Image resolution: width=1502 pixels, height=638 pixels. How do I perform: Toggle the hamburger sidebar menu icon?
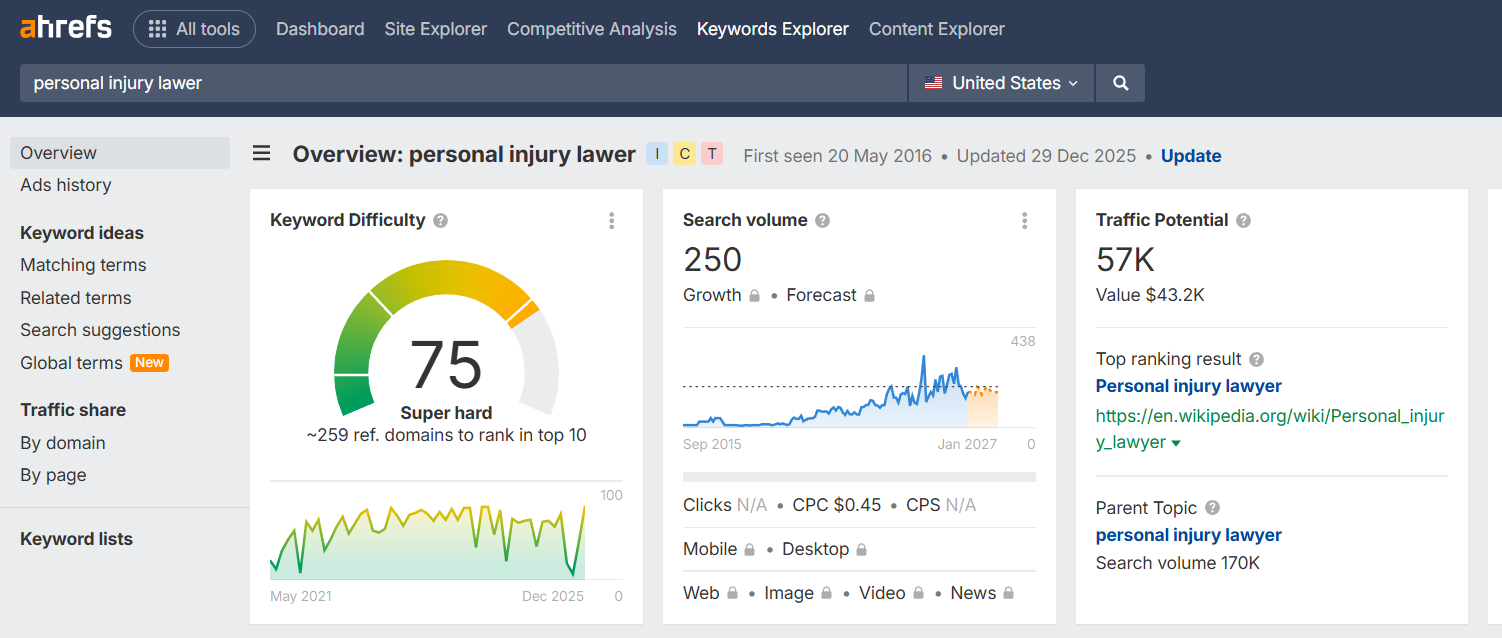(262, 154)
